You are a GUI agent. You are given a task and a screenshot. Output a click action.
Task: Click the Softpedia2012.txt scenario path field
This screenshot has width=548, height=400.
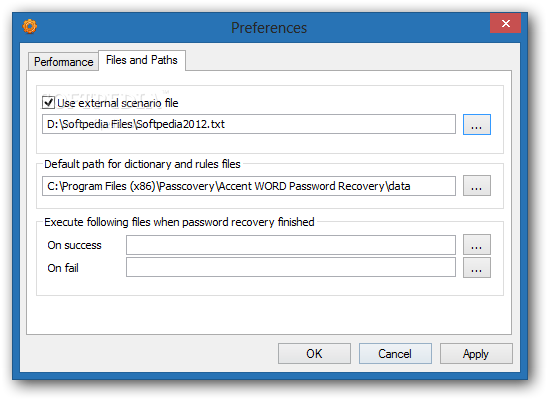coord(249,124)
